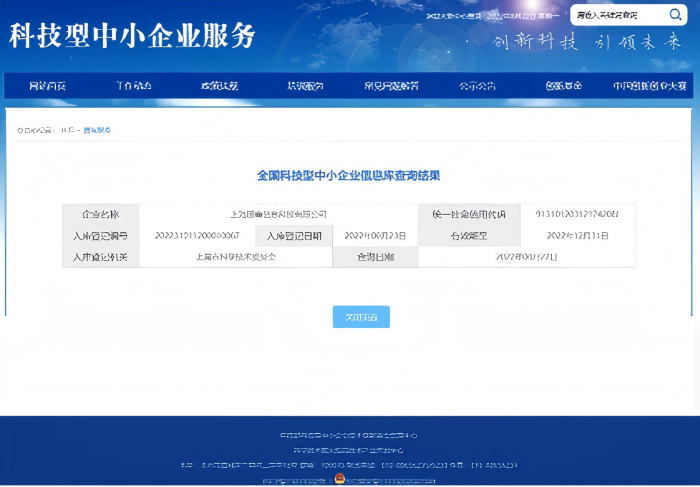Click the 统一社会信用代码 value cell
The image size is (700, 487).
point(577,214)
